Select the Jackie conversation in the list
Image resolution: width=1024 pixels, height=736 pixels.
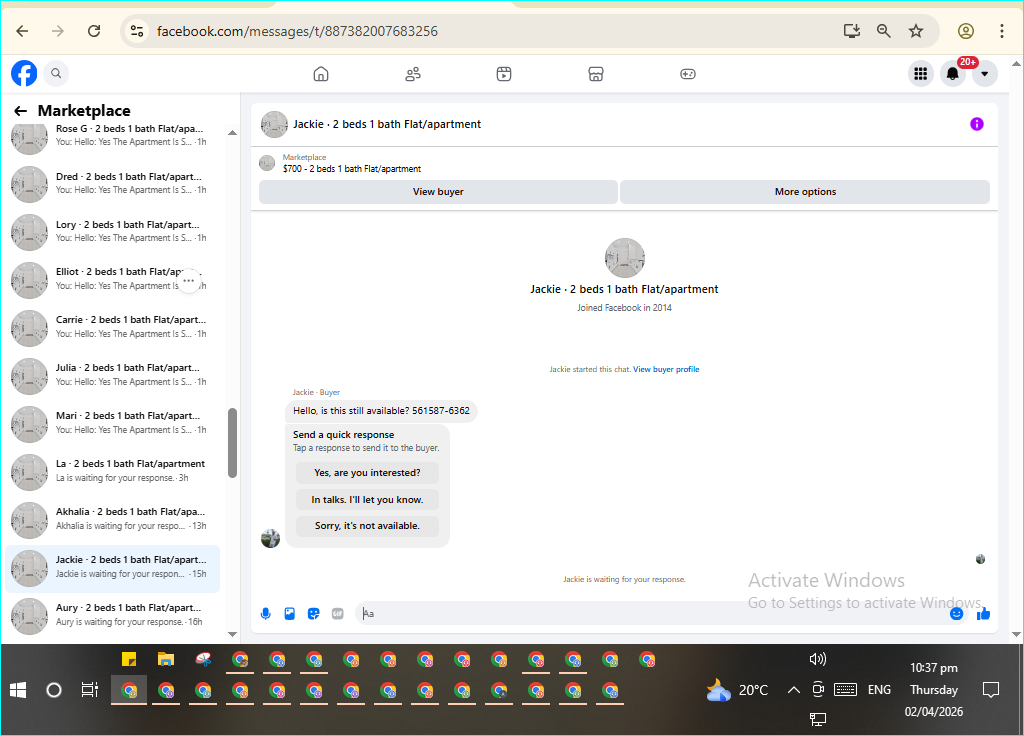click(112, 567)
